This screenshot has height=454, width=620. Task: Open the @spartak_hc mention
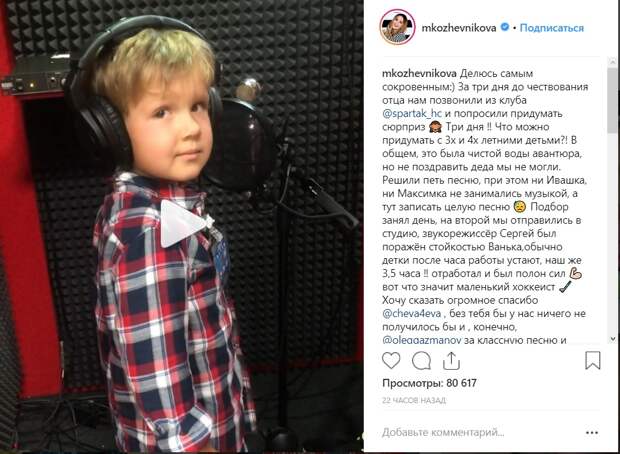tap(411, 114)
